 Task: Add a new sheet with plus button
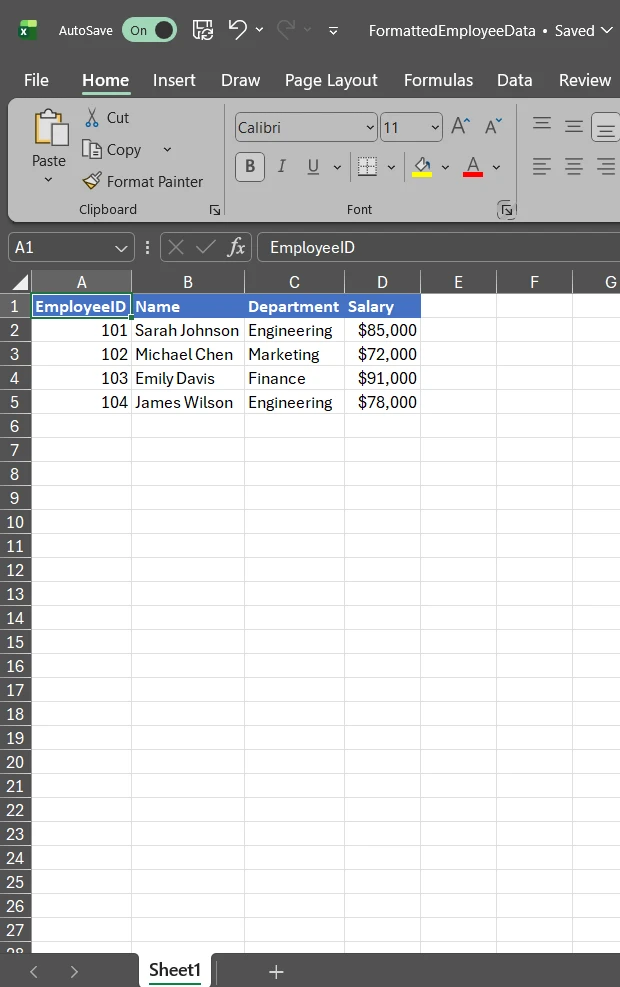click(276, 971)
